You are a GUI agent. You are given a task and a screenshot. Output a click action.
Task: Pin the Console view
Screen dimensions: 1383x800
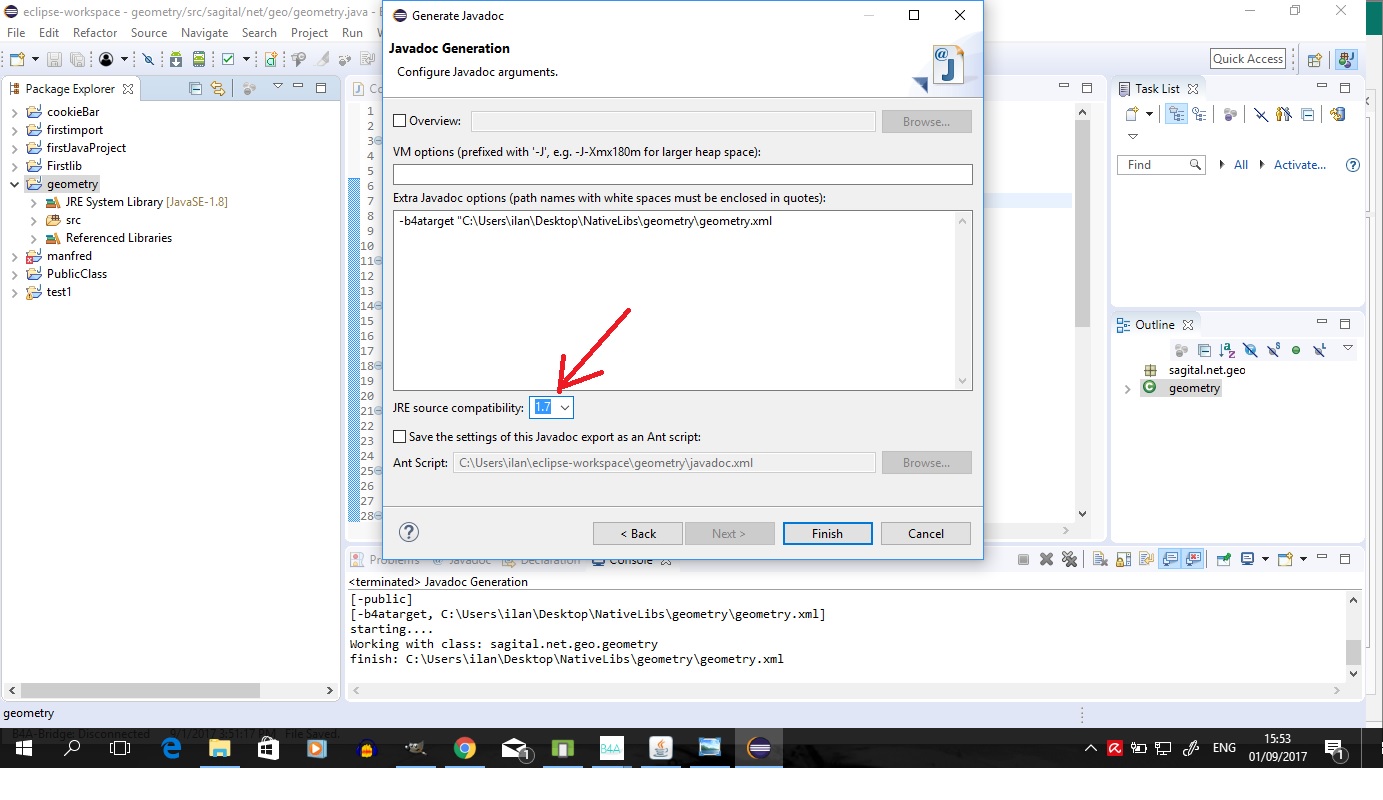[1222, 560]
